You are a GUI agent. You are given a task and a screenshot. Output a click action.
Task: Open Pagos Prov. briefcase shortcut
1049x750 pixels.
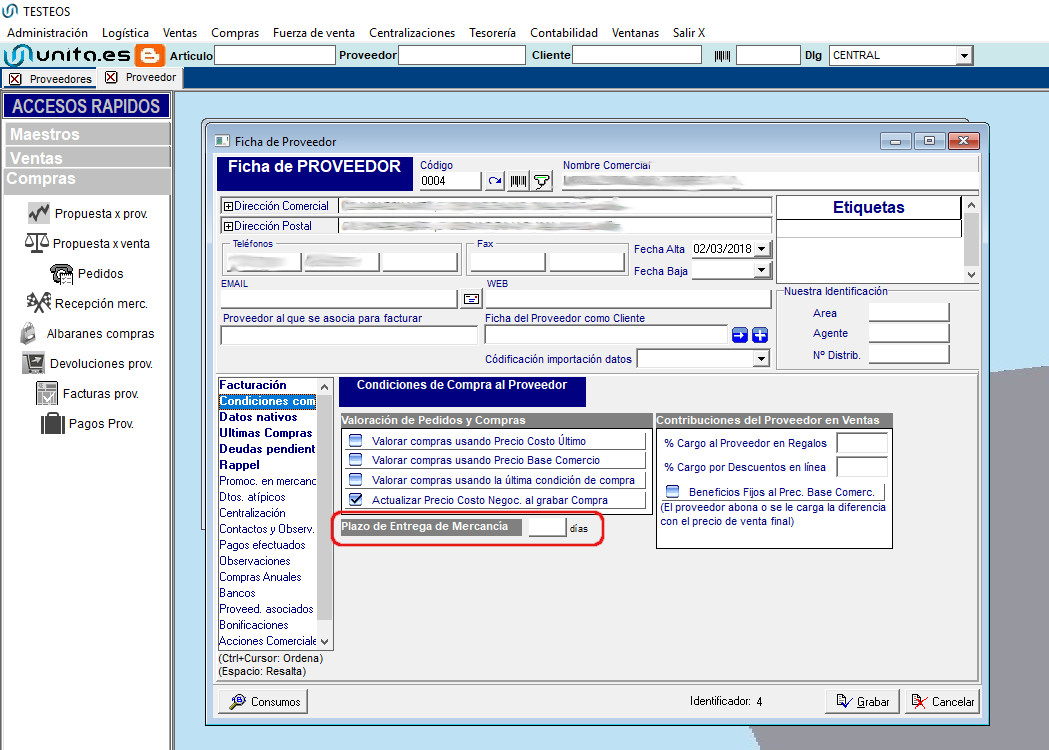pos(87,424)
